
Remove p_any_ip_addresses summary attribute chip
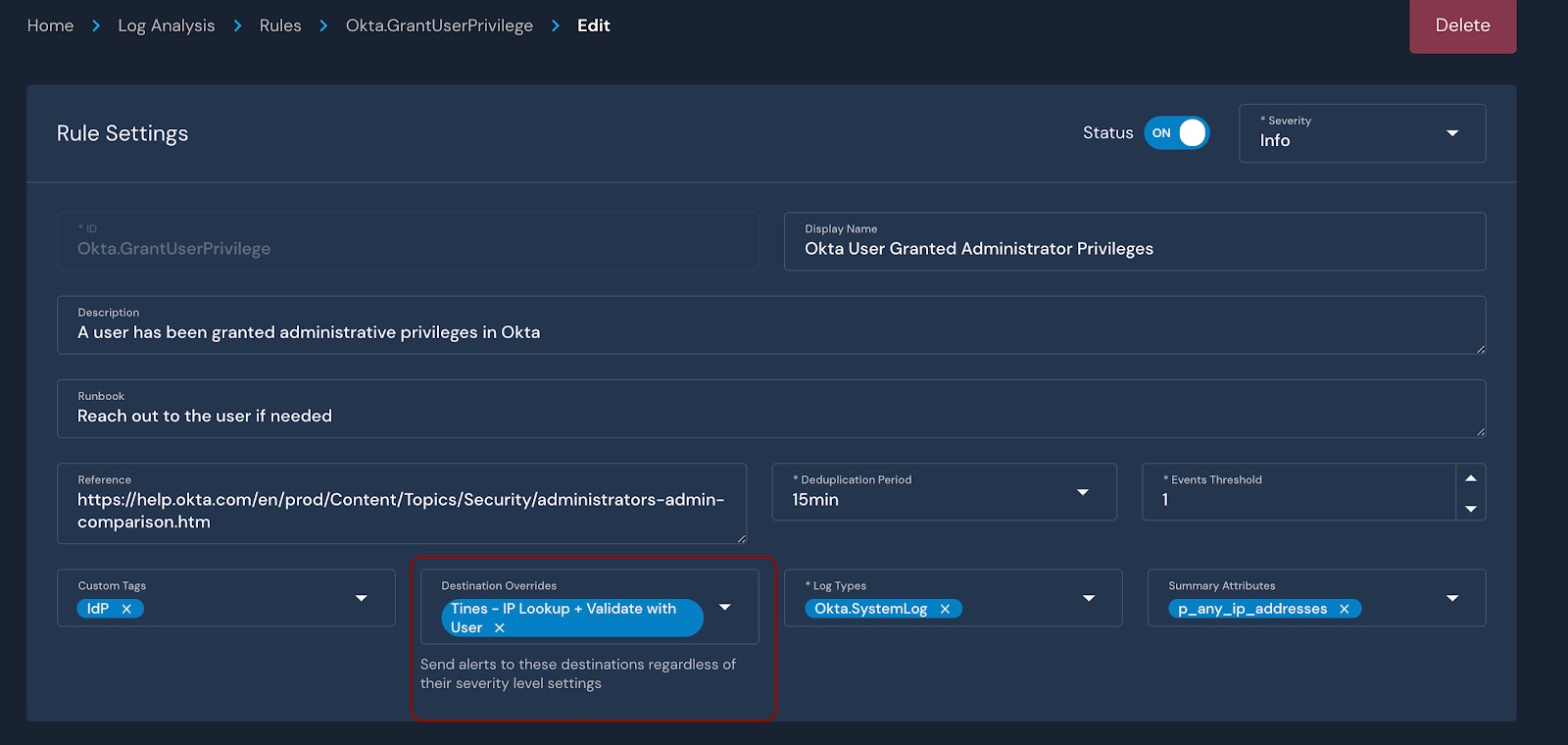[1345, 609]
